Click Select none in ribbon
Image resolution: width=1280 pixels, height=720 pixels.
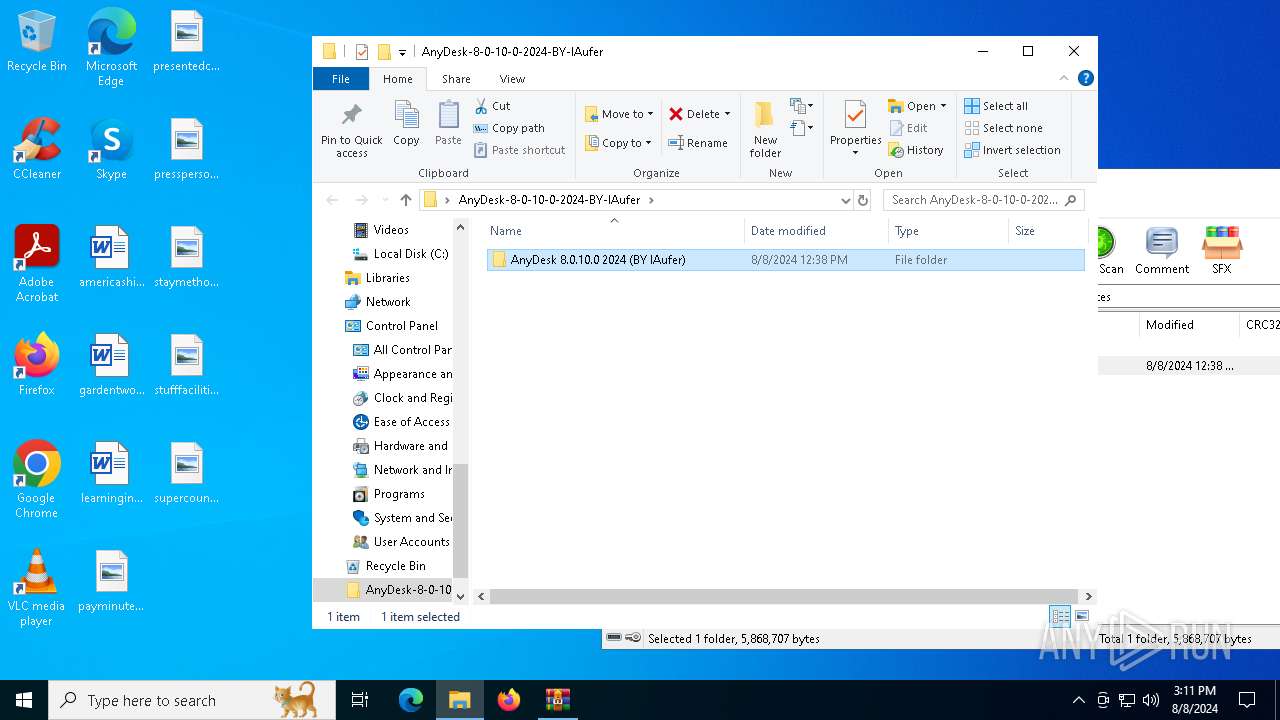[x=1004, y=128]
